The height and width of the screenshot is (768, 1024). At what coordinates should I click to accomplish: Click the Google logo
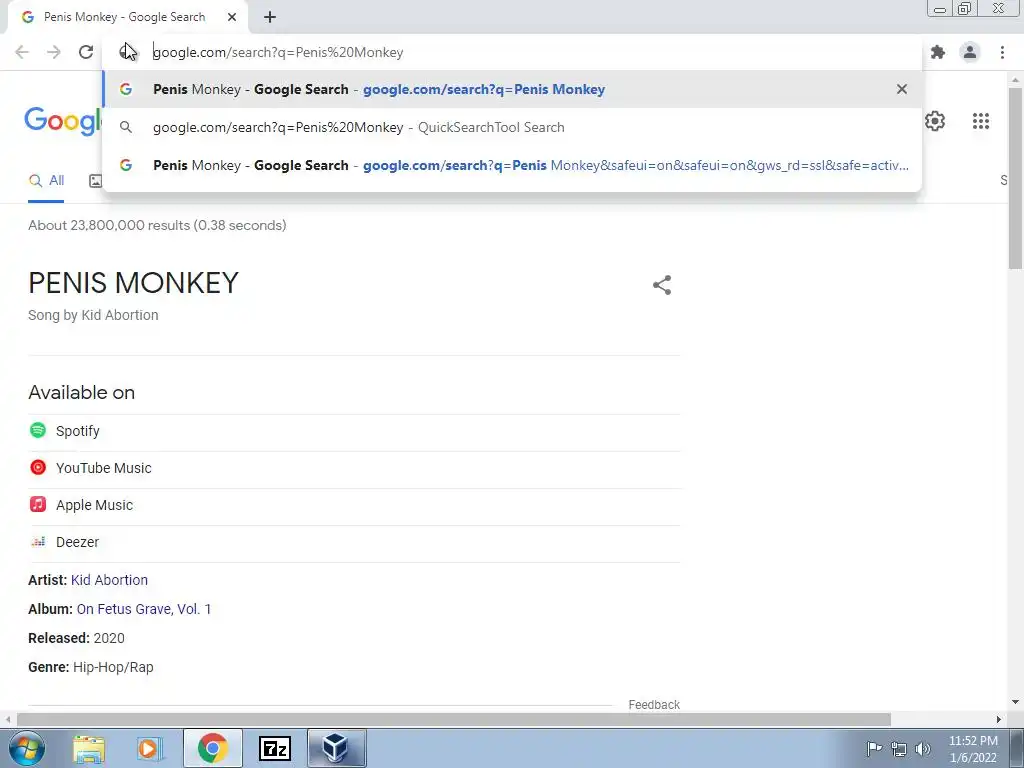click(63, 121)
